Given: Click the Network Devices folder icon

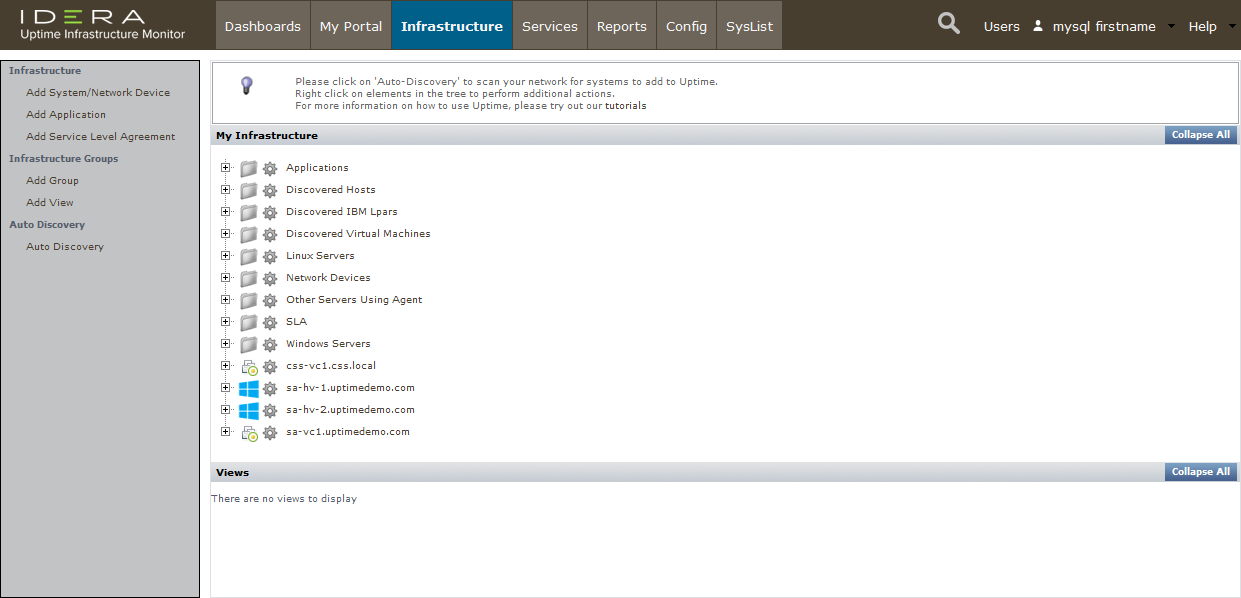Looking at the screenshot, I should (x=249, y=278).
